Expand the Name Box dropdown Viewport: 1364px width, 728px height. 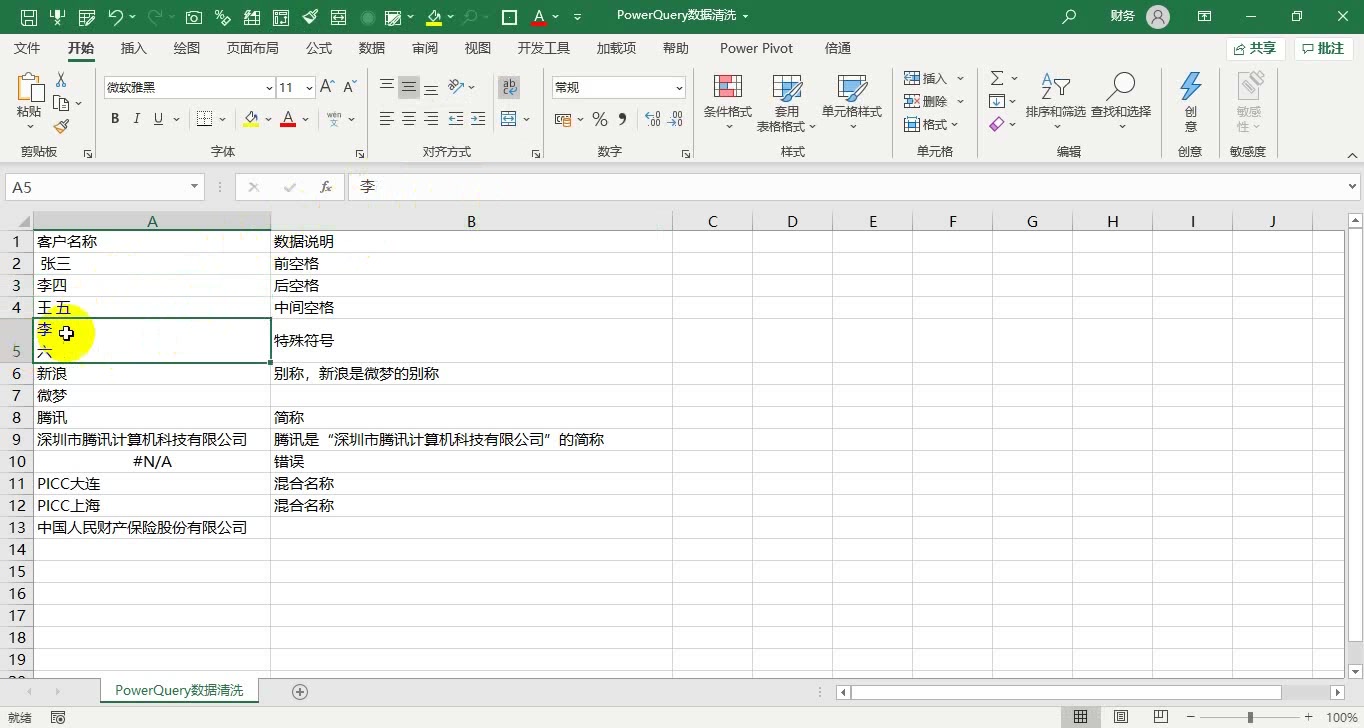click(x=195, y=187)
